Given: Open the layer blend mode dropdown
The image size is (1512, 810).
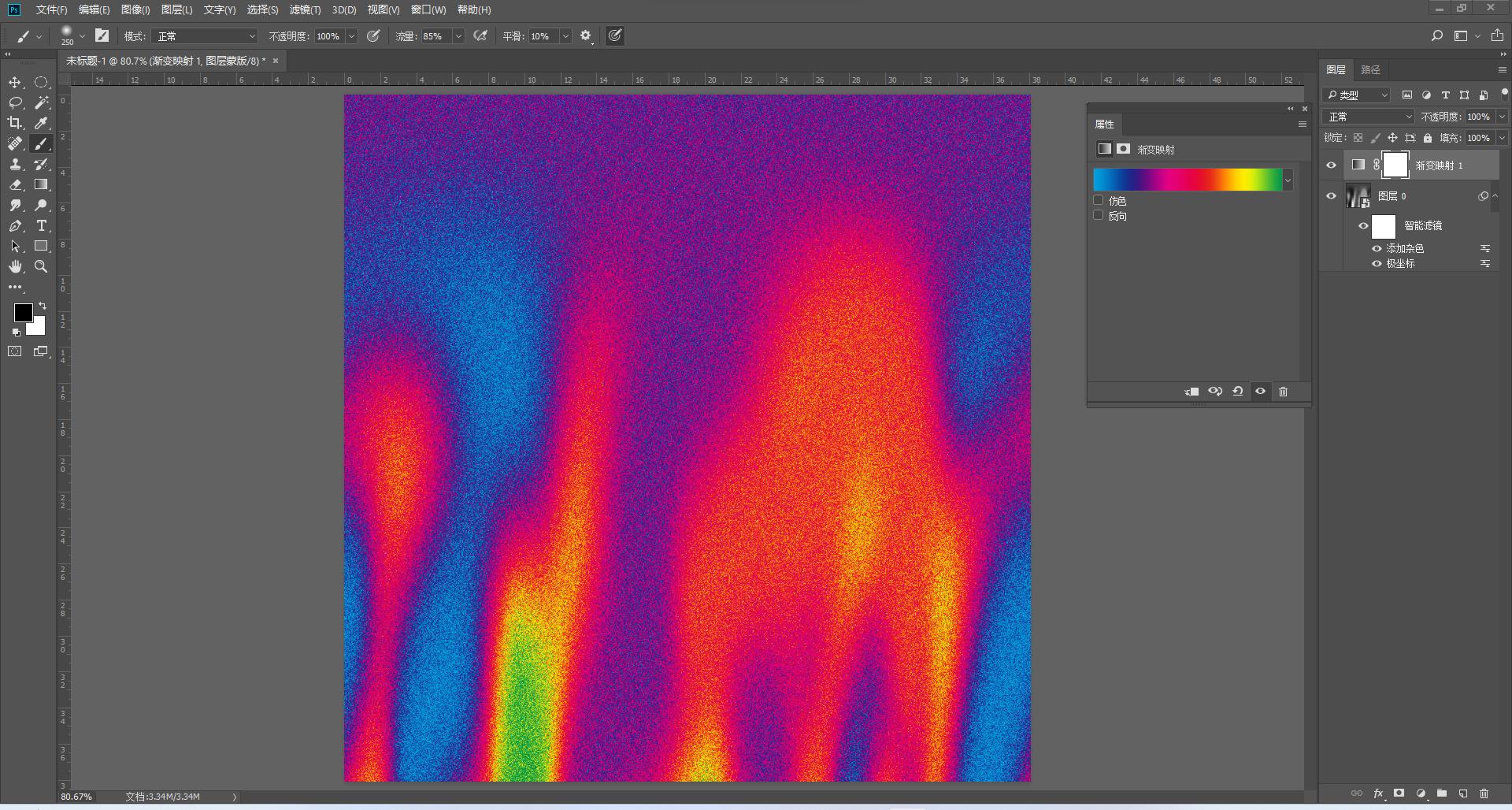Looking at the screenshot, I should point(1369,117).
